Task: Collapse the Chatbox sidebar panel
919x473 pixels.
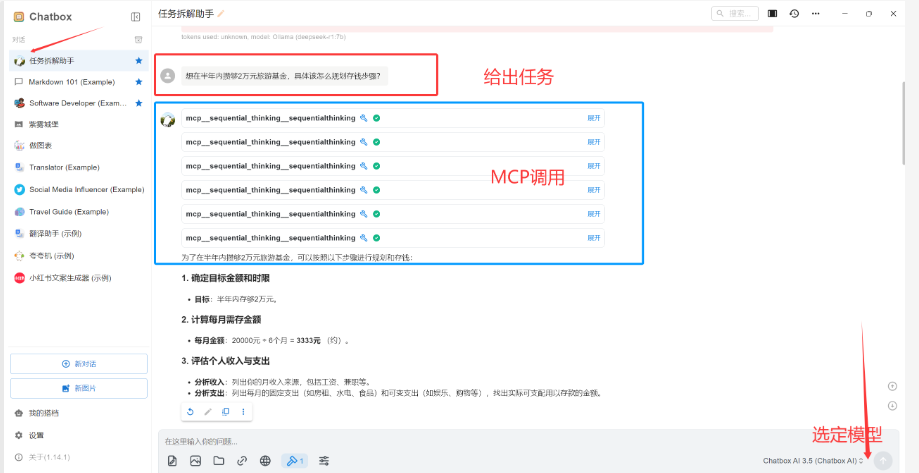Action: coord(135,17)
